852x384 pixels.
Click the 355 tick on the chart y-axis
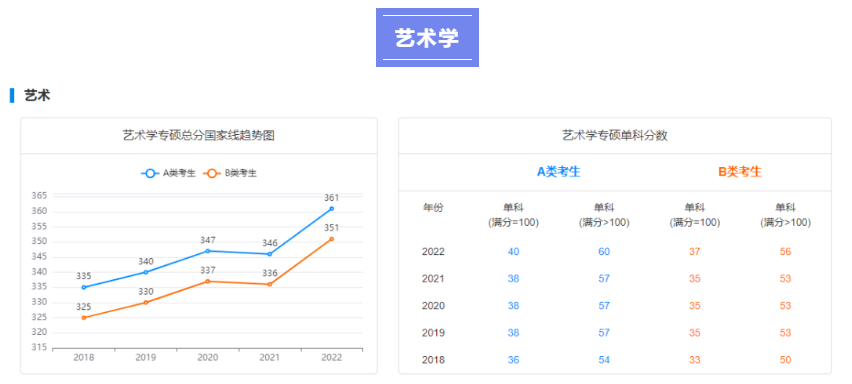(x=39, y=226)
